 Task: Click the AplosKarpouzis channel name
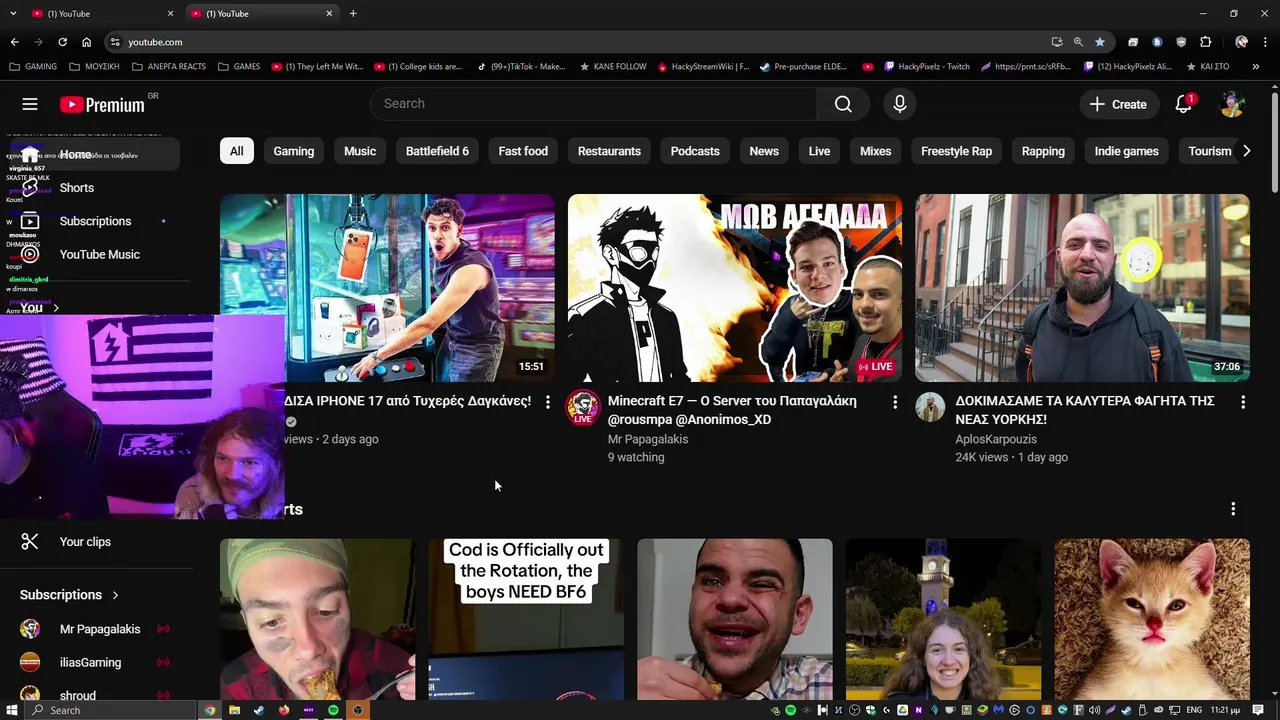(x=996, y=439)
